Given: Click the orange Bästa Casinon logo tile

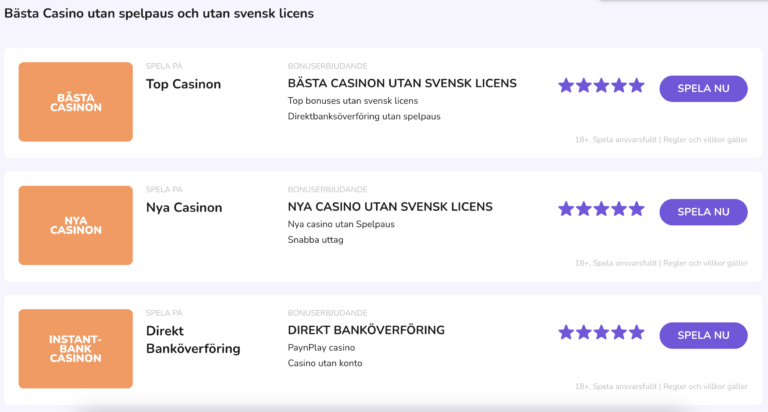Looking at the screenshot, I should (x=76, y=102).
